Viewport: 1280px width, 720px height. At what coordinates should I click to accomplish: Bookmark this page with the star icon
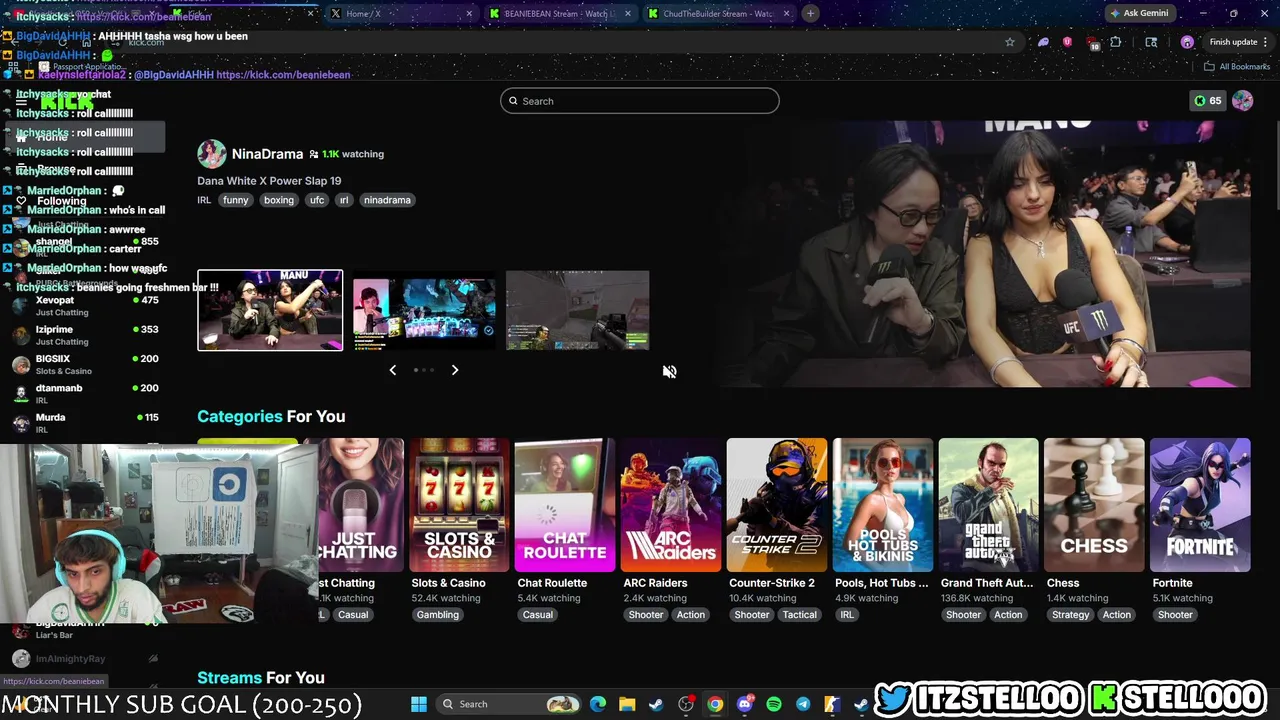(x=1010, y=42)
